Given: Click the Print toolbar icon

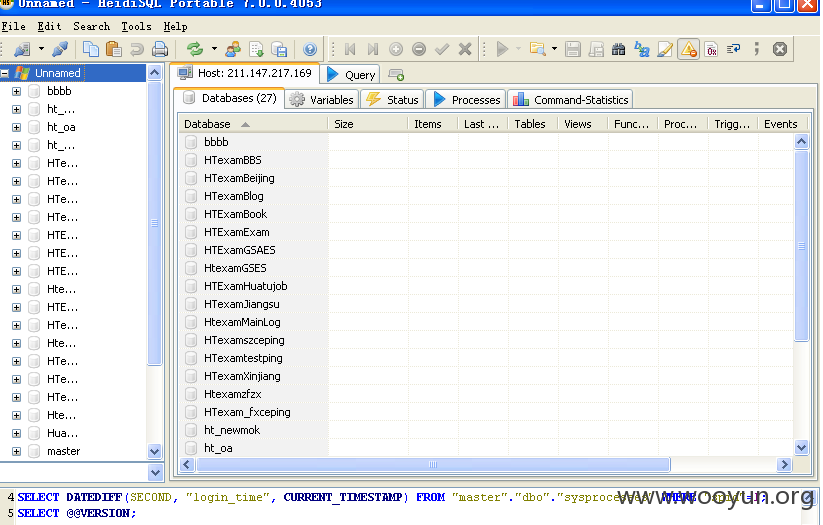Looking at the screenshot, I should [160, 49].
